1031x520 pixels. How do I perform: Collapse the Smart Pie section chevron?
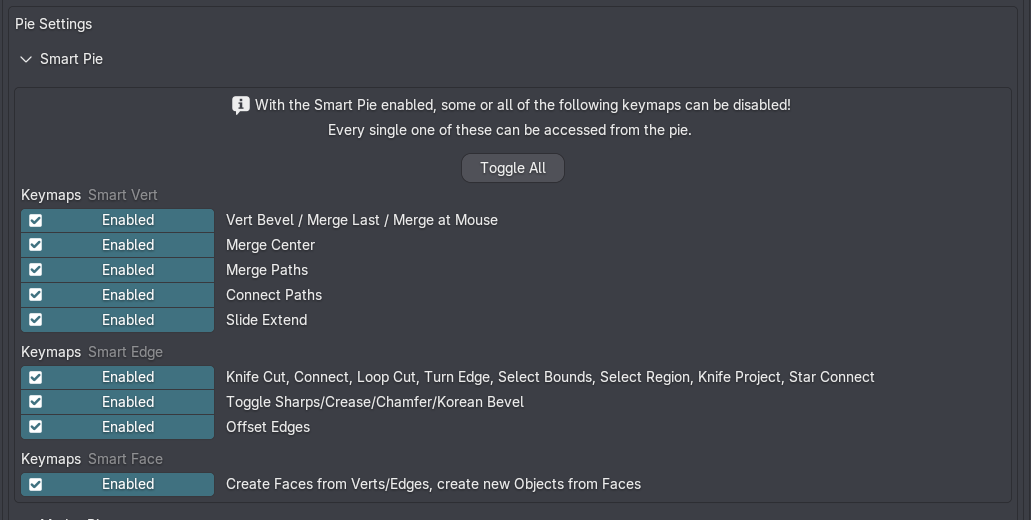(x=26, y=59)
